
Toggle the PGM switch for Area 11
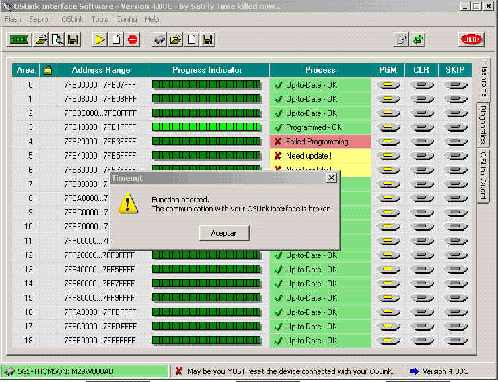[x=388, y=241]
